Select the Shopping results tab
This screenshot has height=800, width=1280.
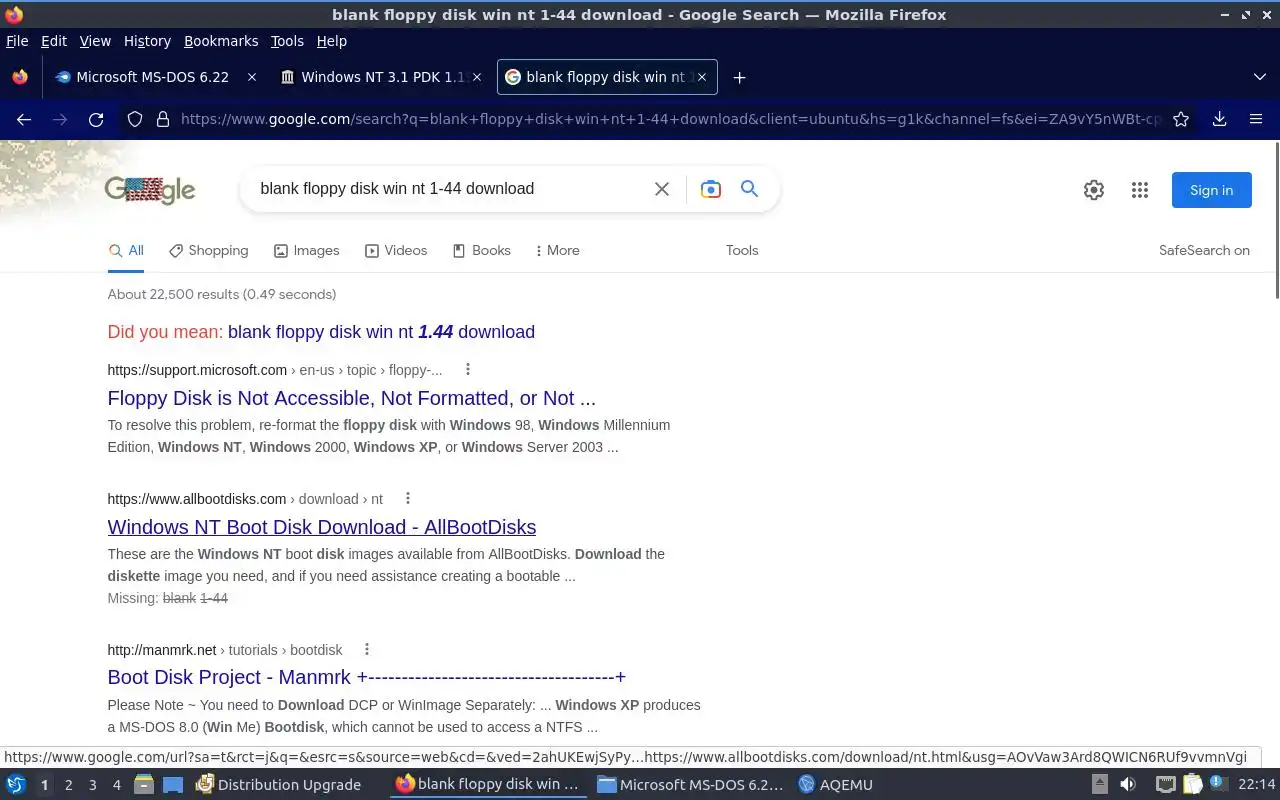click(x=209, y=250)
